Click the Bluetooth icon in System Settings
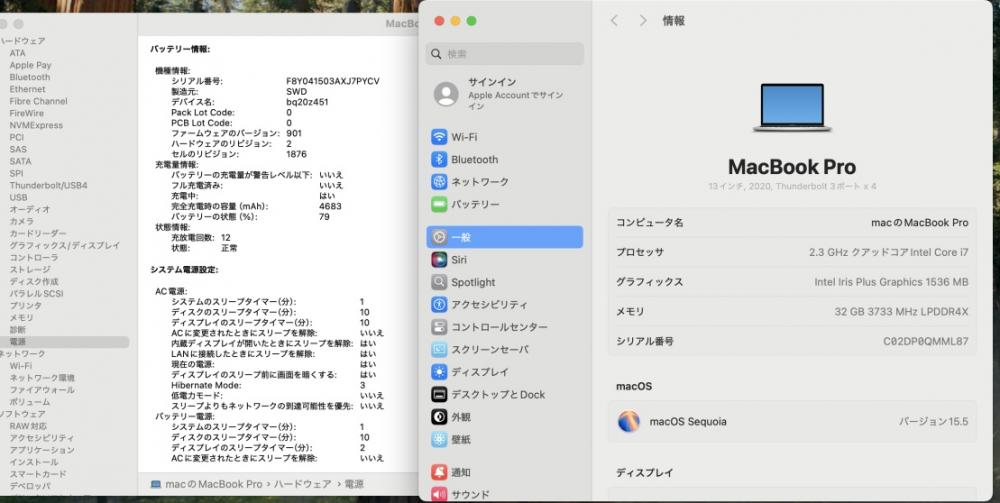Viewport: 1000px width, 503px height. click(x=439, y=159)
